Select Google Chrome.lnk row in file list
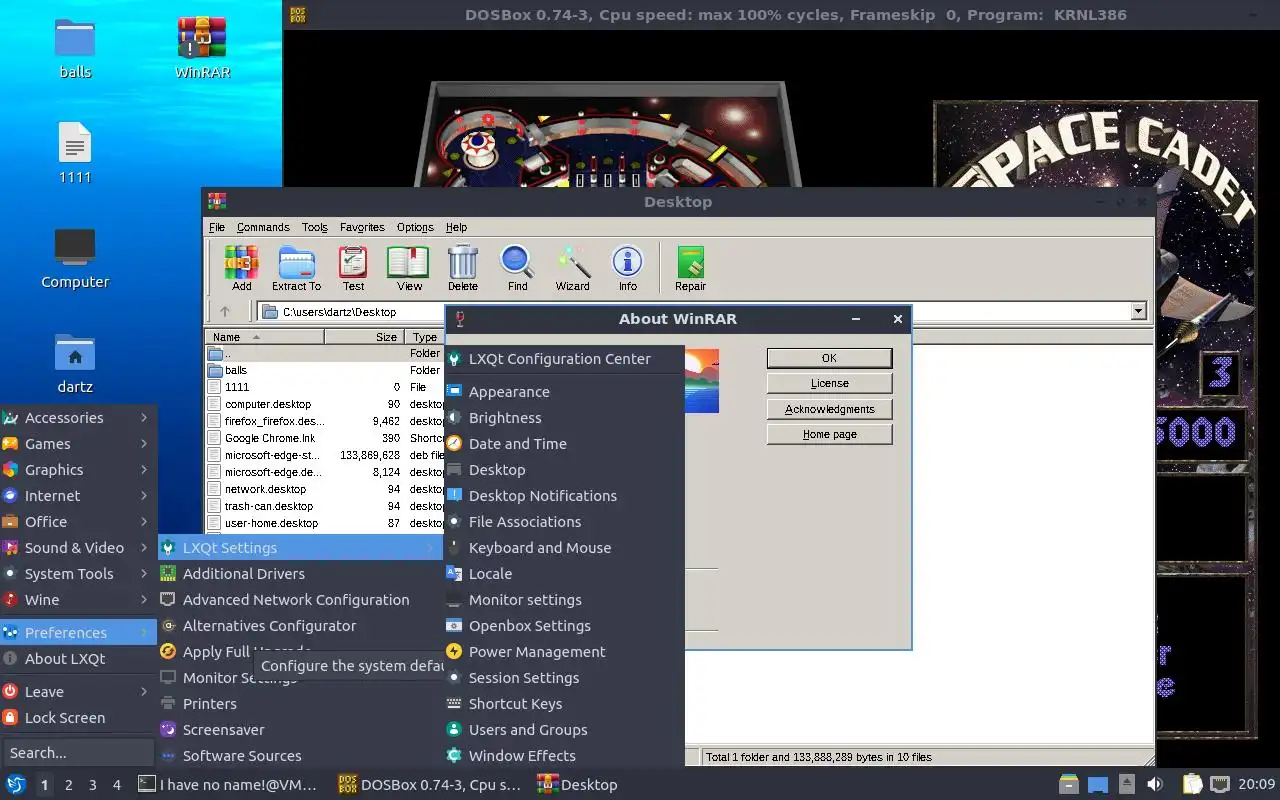The width and height of the screenshot is (1280, 800). 324,438
